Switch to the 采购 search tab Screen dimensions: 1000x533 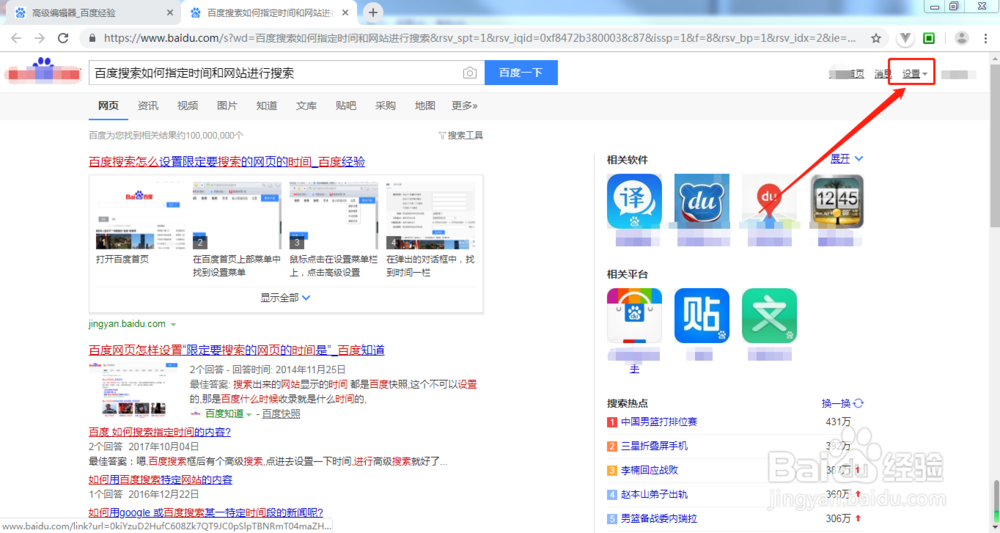coord(385,106)
